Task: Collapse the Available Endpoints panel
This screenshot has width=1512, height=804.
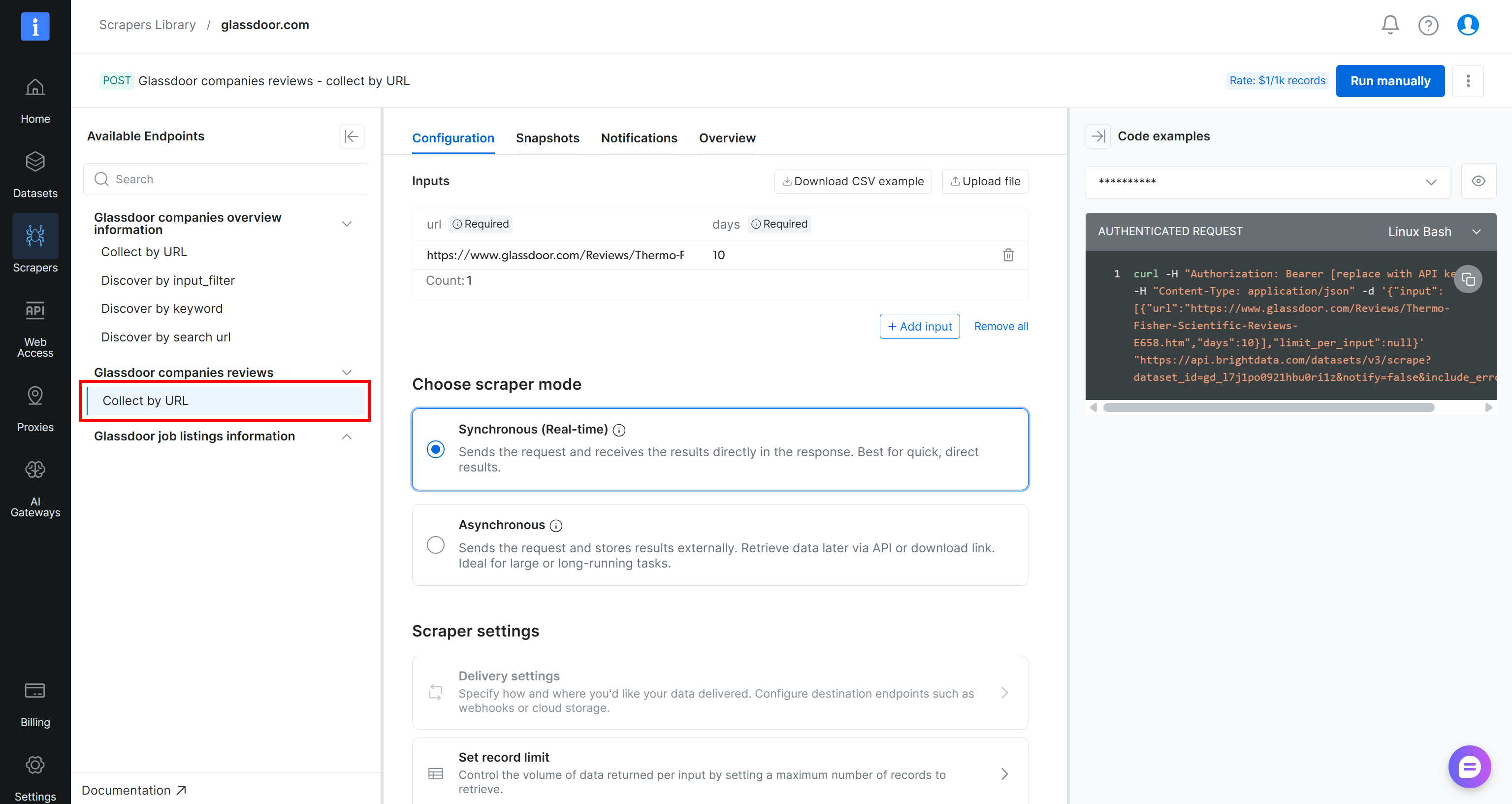Action: click(352, 136)
